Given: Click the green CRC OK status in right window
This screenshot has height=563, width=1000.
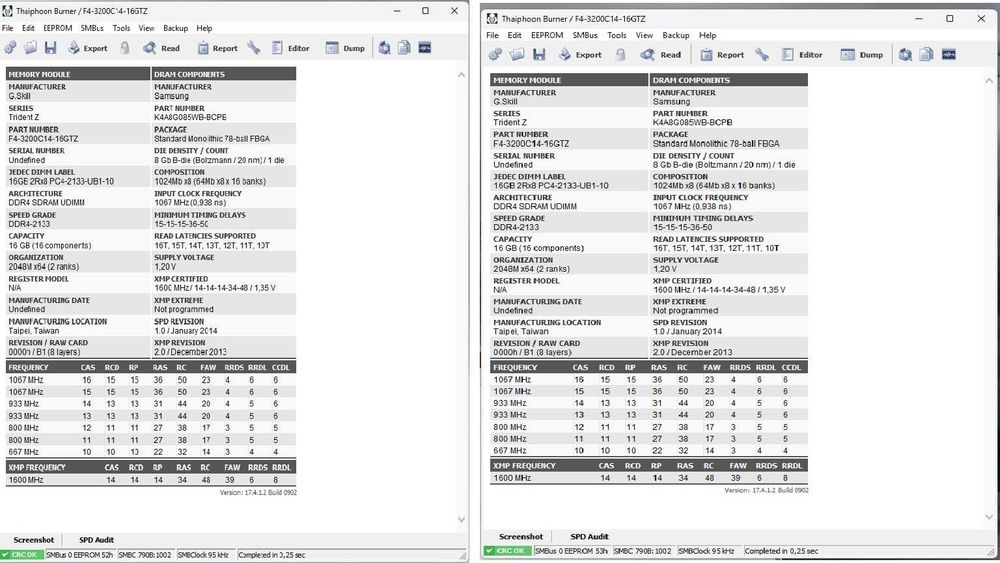Looking at the screenshot, I should [508, 551].
